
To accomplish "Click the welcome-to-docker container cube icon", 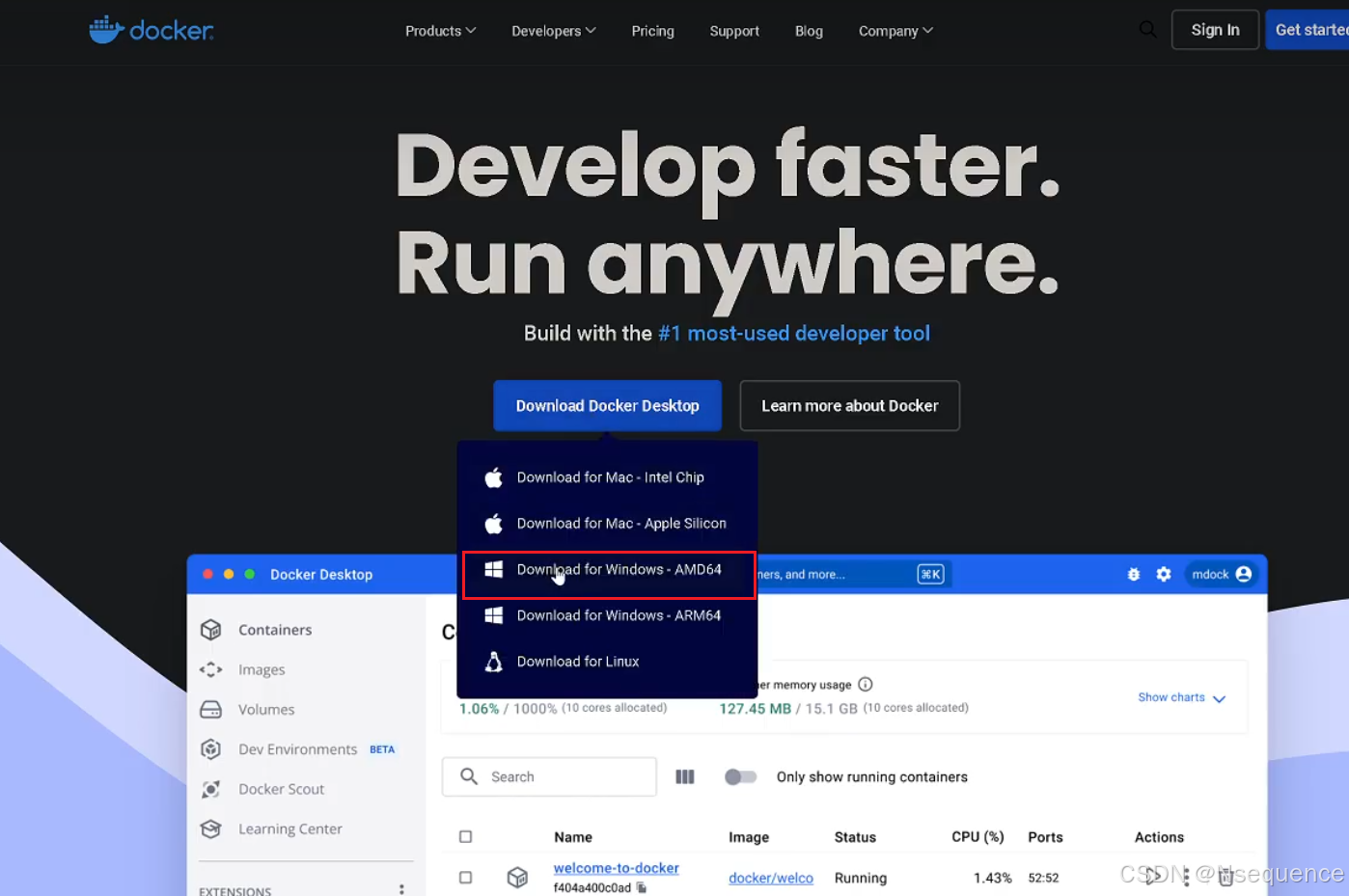I will (518, 877).
